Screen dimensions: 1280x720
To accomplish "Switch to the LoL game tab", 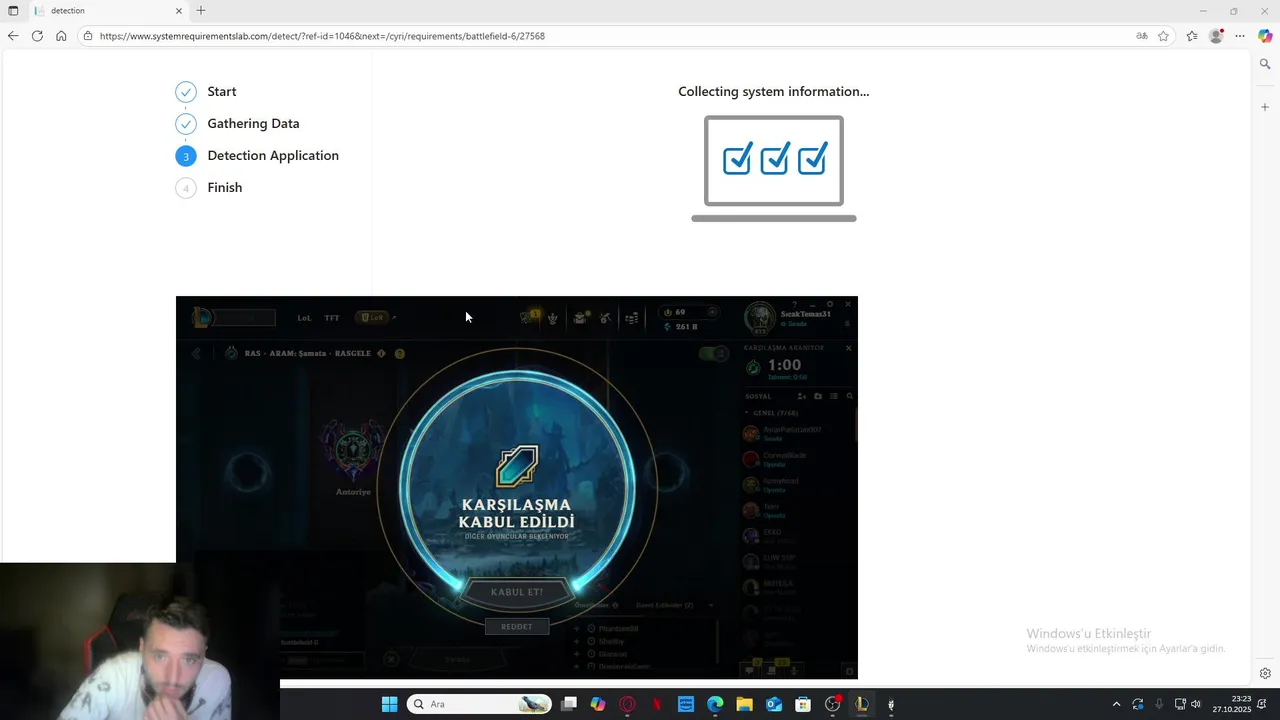I will [304, 318].
